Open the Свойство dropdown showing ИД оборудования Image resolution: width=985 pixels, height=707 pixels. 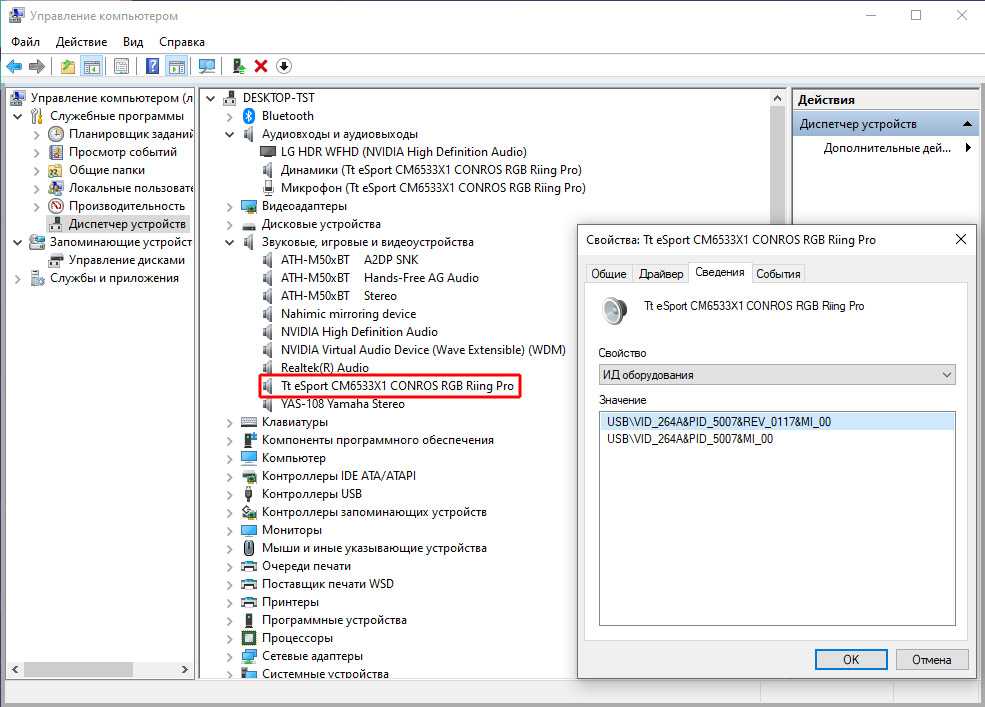point(776,375)
